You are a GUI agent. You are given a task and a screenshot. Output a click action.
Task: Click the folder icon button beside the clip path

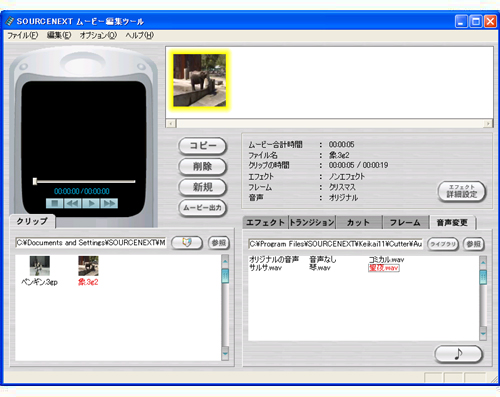187,243
